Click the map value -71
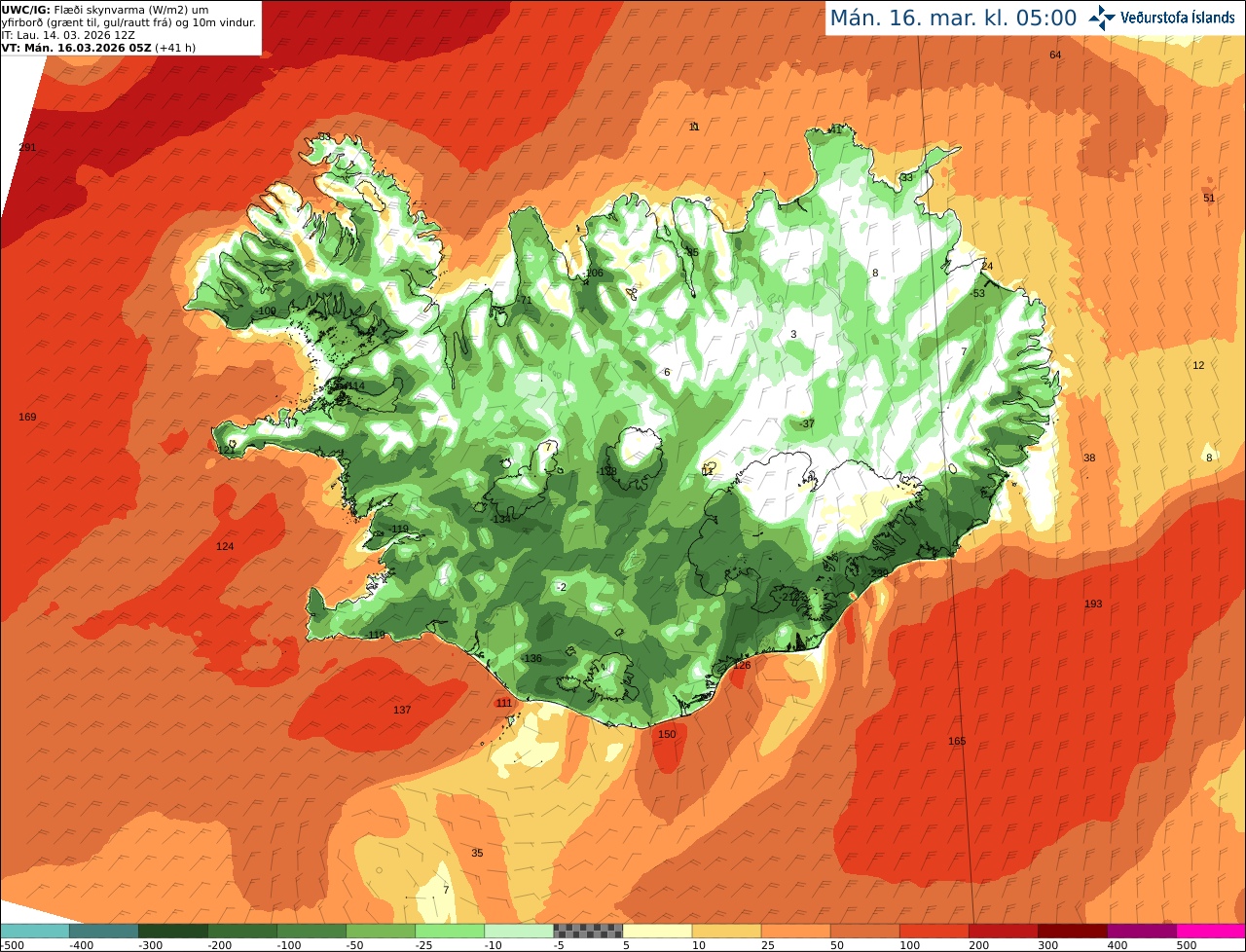This screenshot has height=952, width=1246. click(525, 300)
